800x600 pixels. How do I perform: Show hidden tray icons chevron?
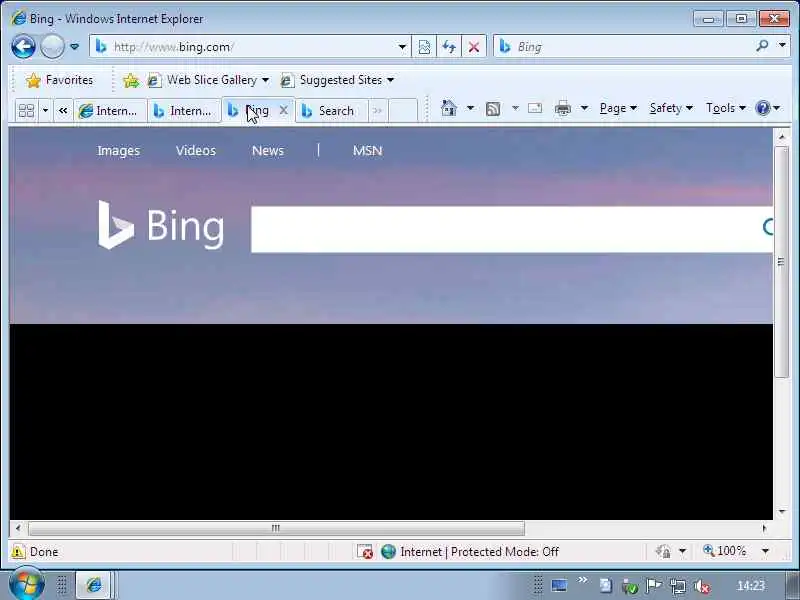tap(583, 580)
